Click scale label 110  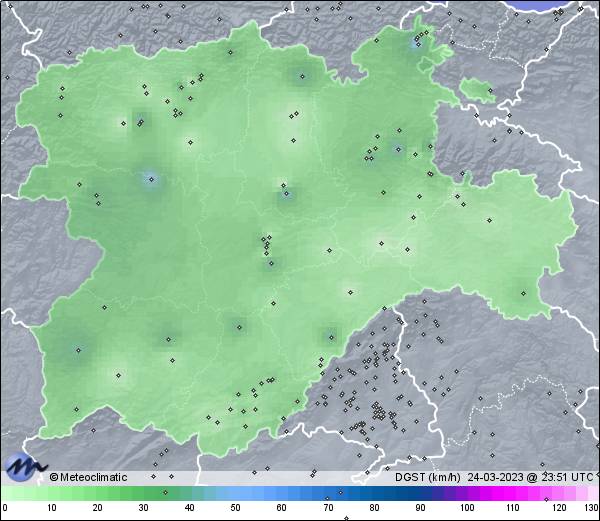coord(513,508)
